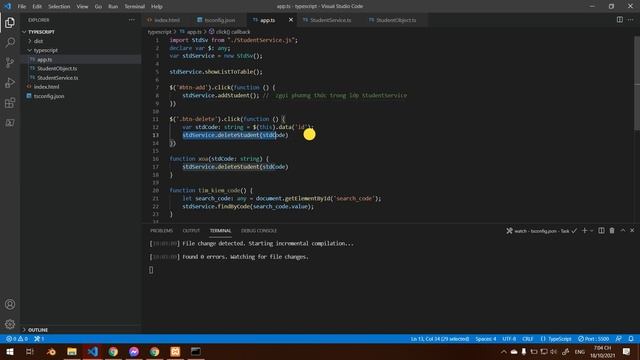Image resolution: width=640 pixels, height=360 pixels.
Task: Open editor More Actions ellipsis
Action: 631,20
